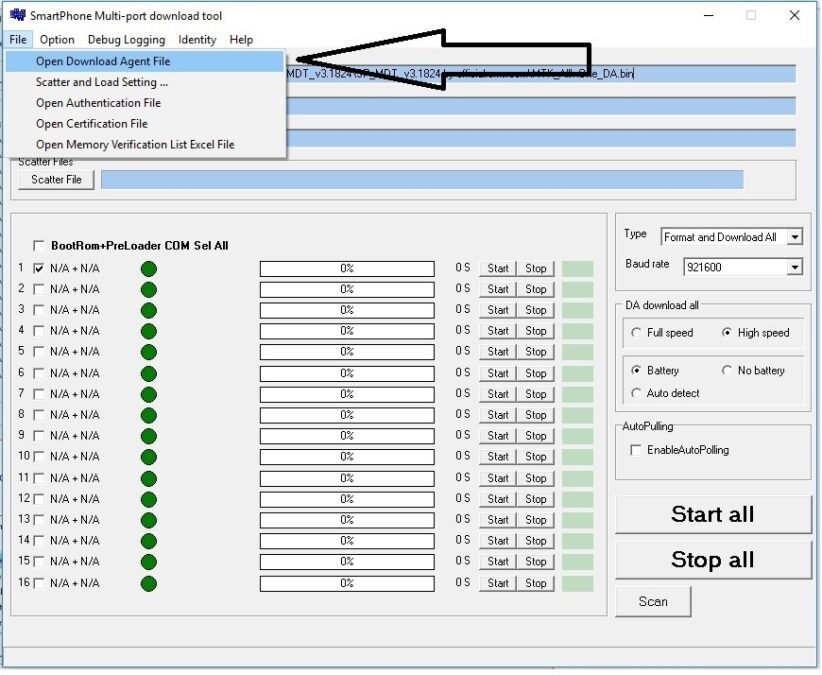Click the SmartPhone tool app icon in title bar
This screenshot has width=822, height=675.
click(x=17, y=15)
